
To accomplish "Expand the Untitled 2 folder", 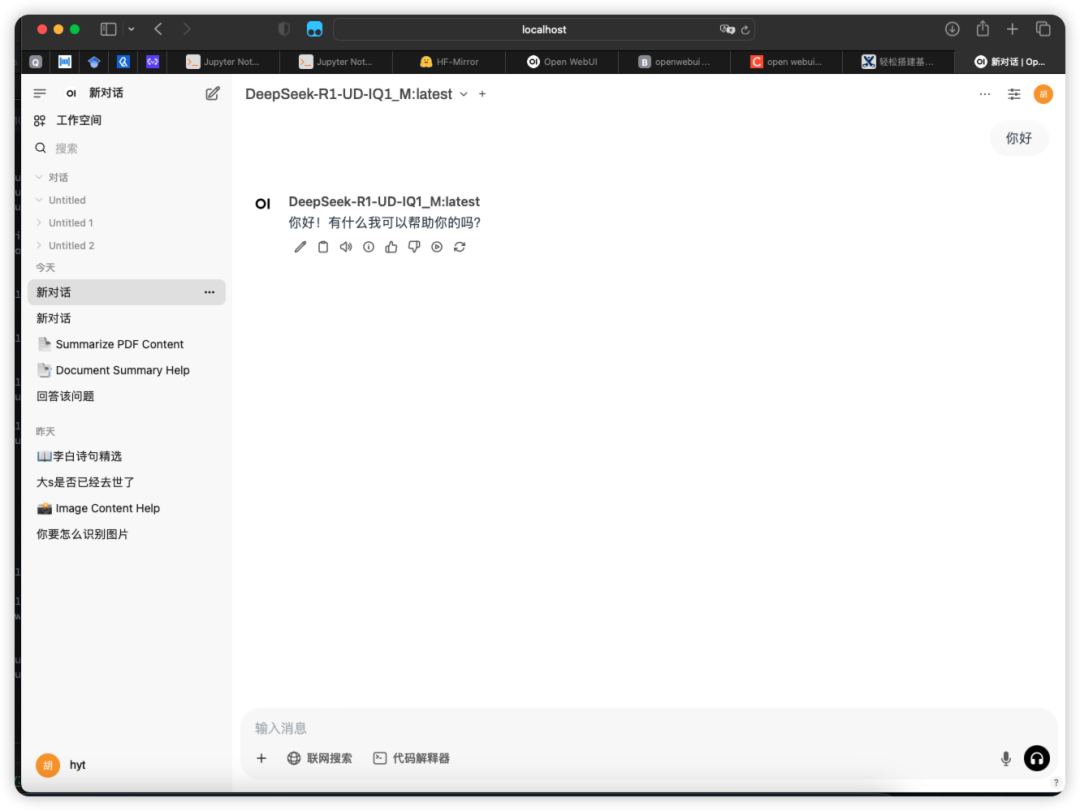I will click(x=65, y=246).
